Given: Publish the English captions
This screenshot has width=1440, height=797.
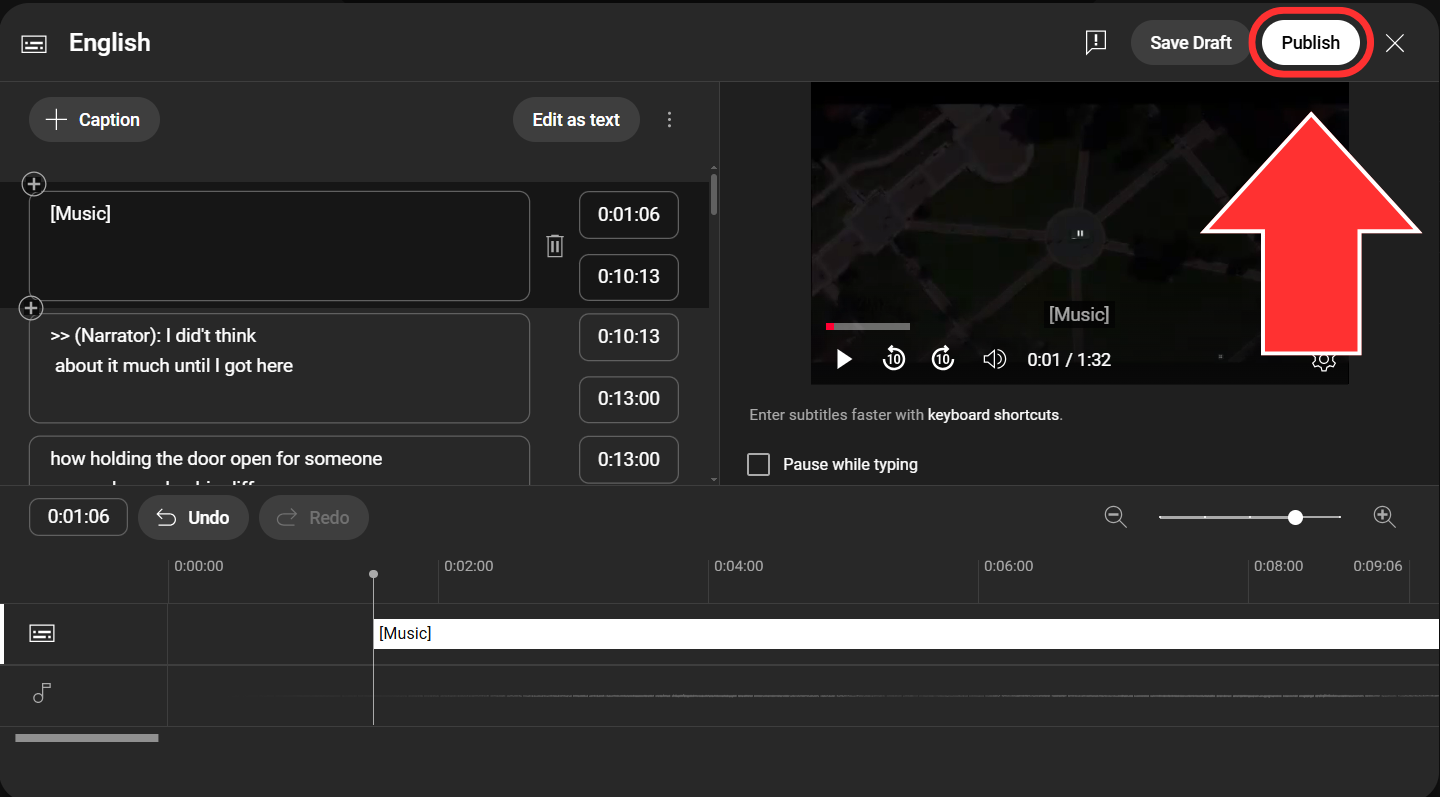Looking at the screenshot, I should pos(1310,43).
